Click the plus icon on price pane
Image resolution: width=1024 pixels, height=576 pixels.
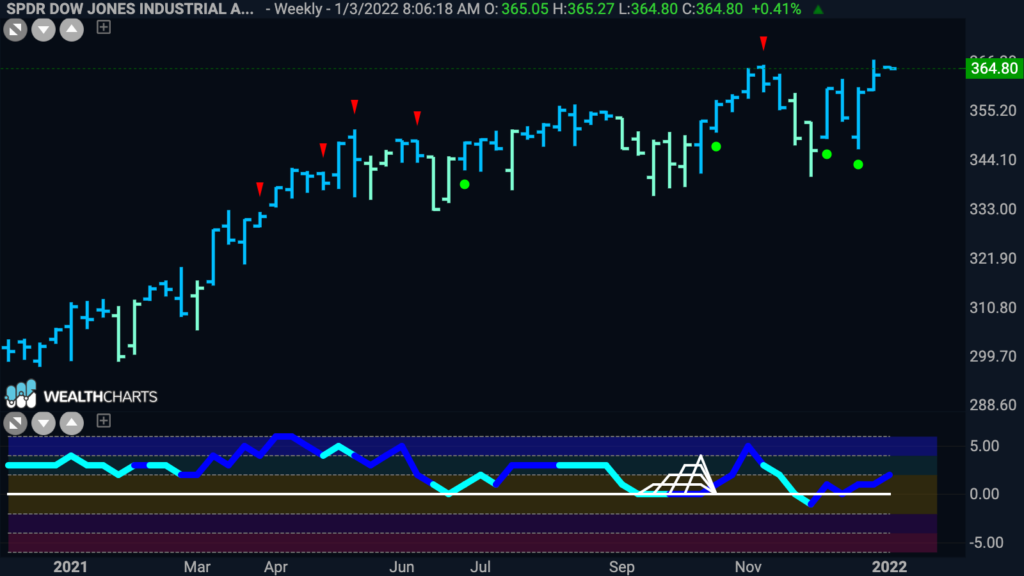coord(103,27)
